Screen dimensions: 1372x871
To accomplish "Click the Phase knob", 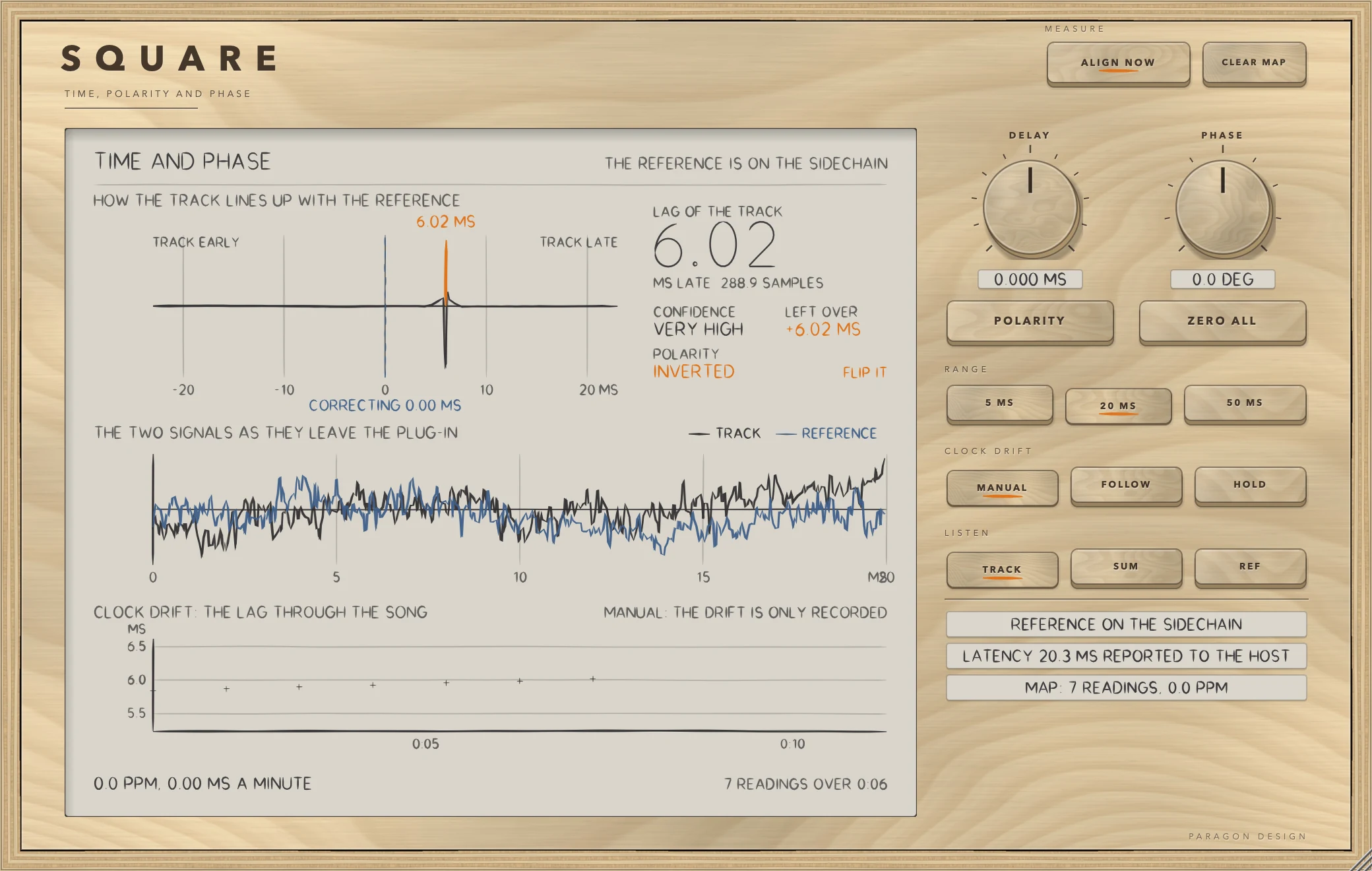I will [1223, 208].
